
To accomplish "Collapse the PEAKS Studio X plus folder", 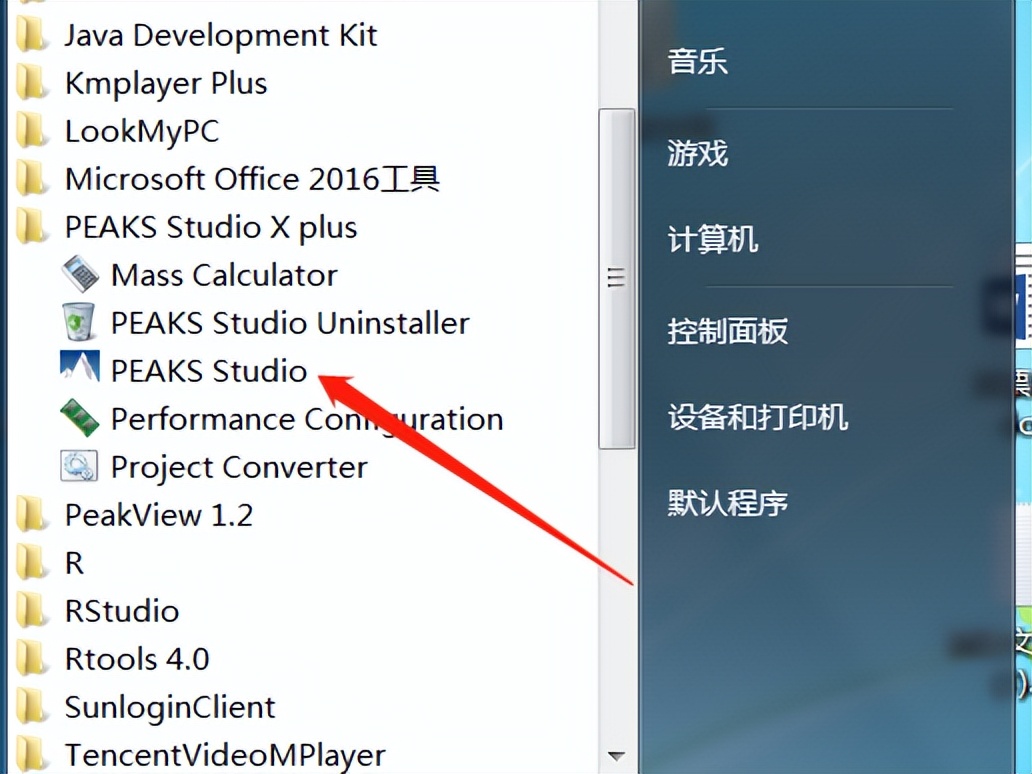I will pos(210,227).
